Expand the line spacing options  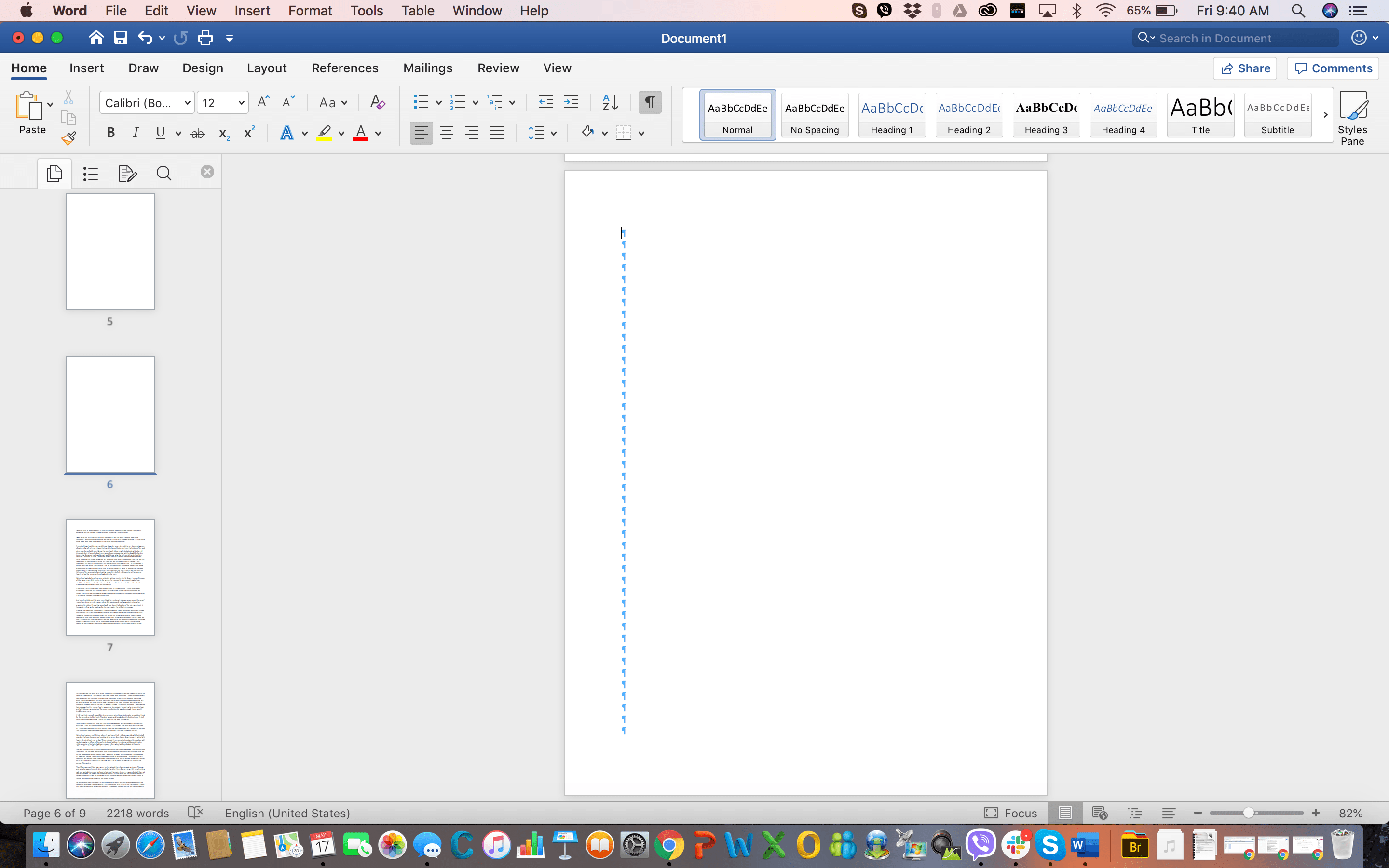553,133
